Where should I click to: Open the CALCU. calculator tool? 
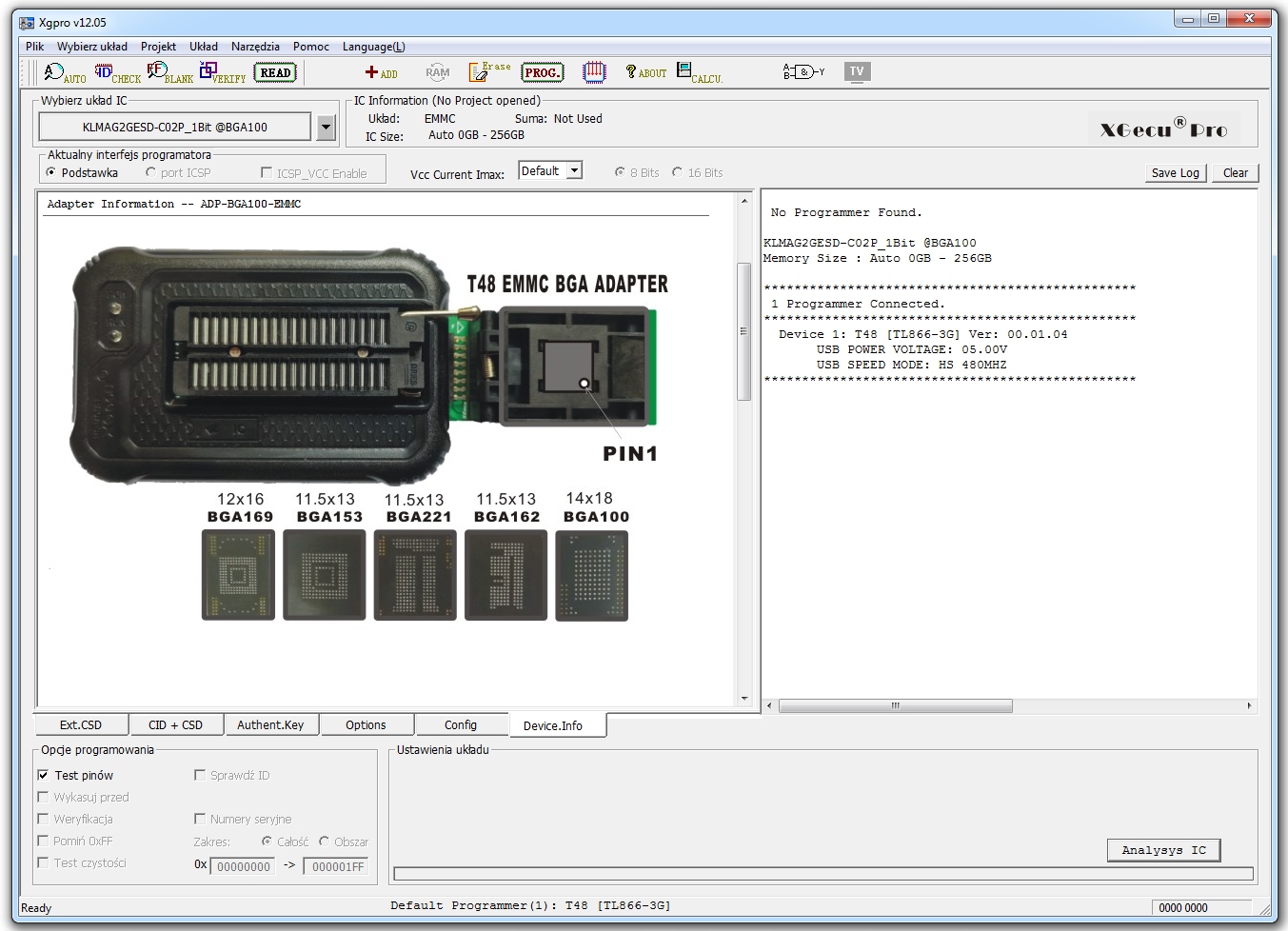point(699,72)
